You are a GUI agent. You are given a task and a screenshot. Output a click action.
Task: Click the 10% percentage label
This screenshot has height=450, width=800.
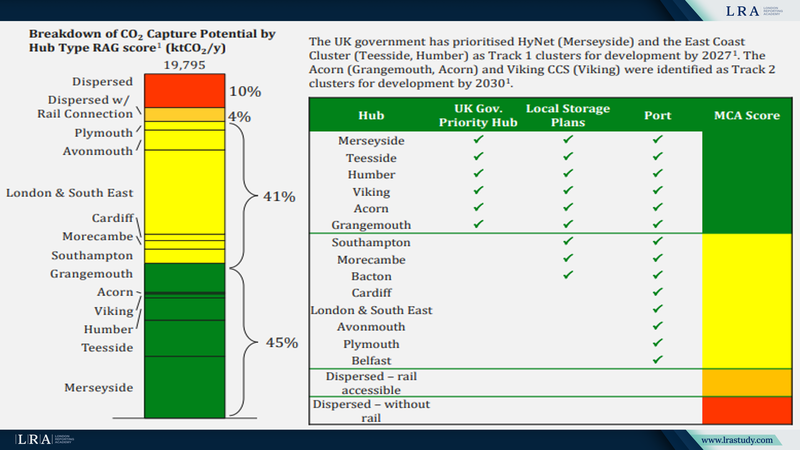[x=245, y=91]
